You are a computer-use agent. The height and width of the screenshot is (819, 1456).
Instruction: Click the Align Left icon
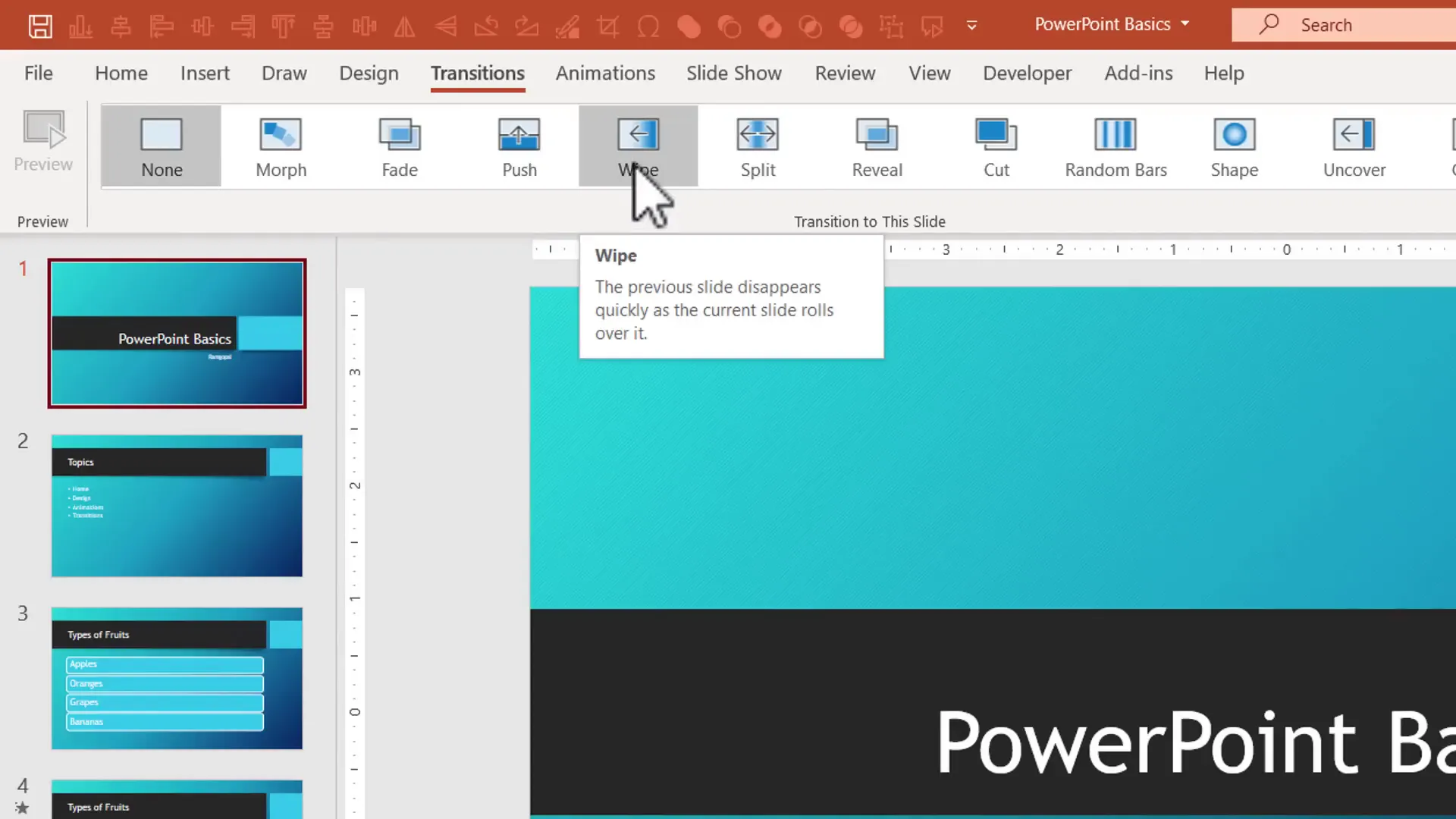(x=162, y=27)
